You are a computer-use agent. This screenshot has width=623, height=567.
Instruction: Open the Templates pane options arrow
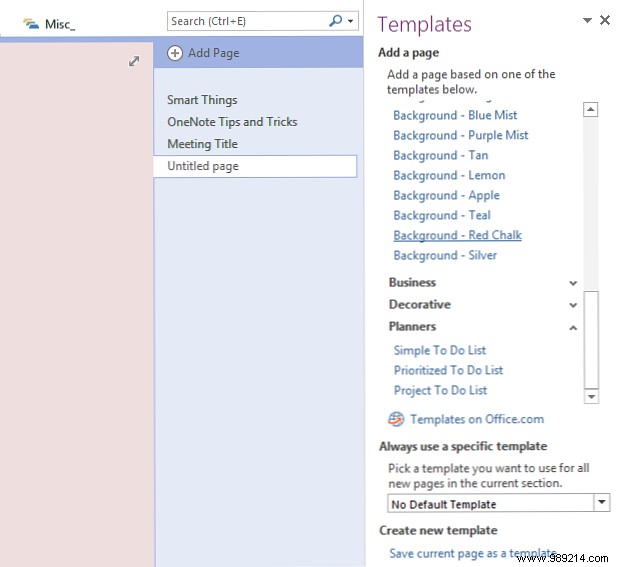click(587, 20)
